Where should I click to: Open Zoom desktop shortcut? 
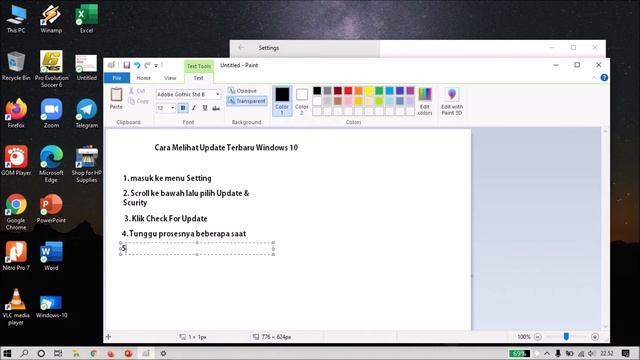click(51, 113)
